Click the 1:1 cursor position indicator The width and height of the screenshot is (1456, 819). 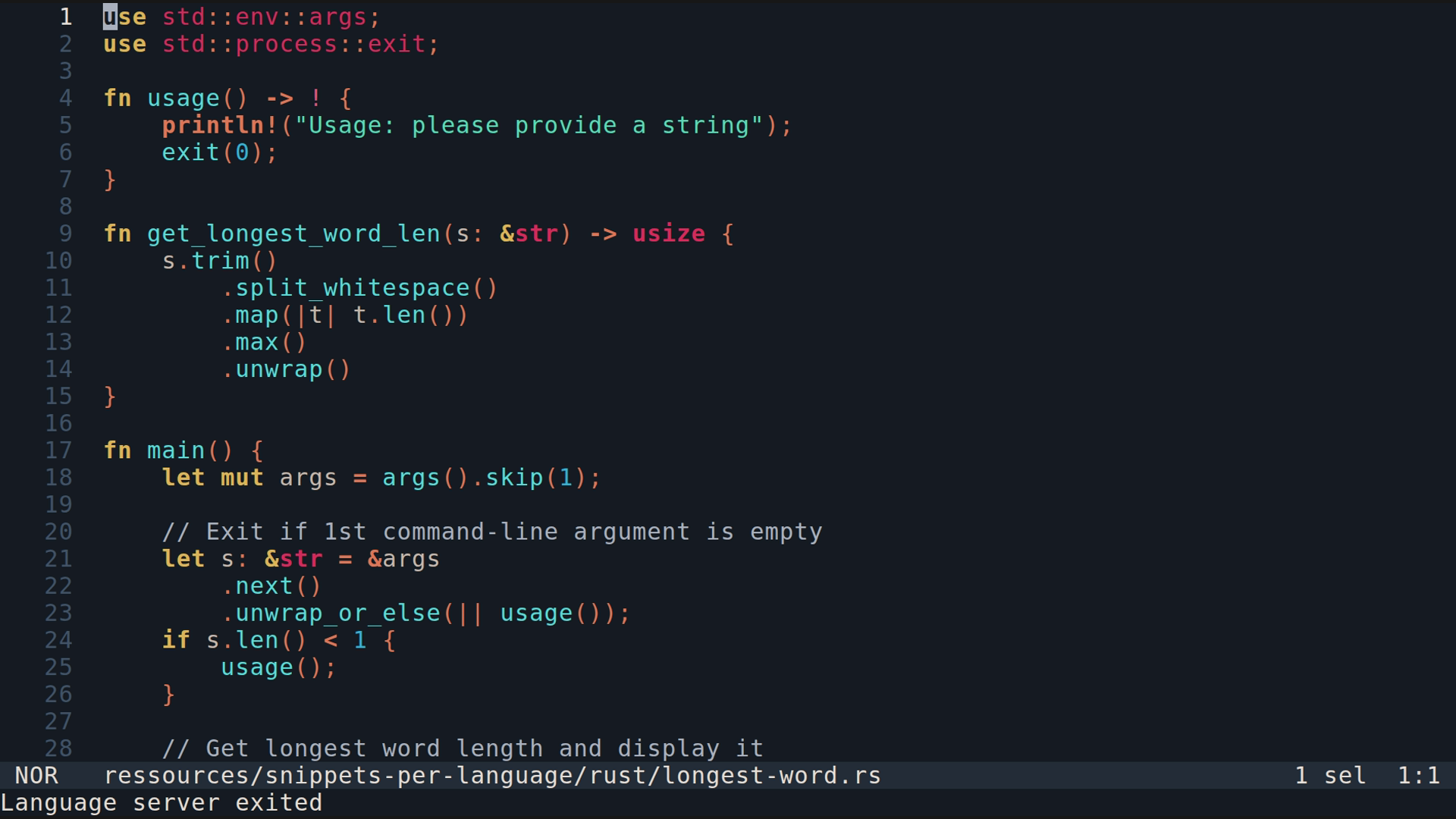click(1418, 776)
